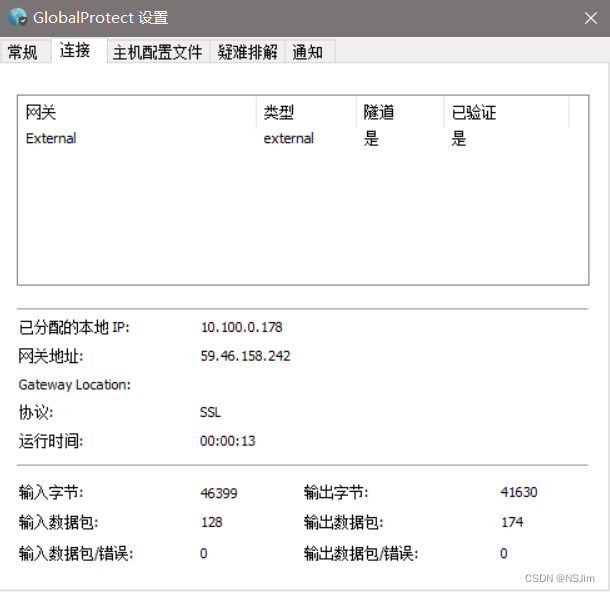Viewport: 610px width, 592px height.
Task: Click the 输入字节 label
Action: click(x=51, y=492)
